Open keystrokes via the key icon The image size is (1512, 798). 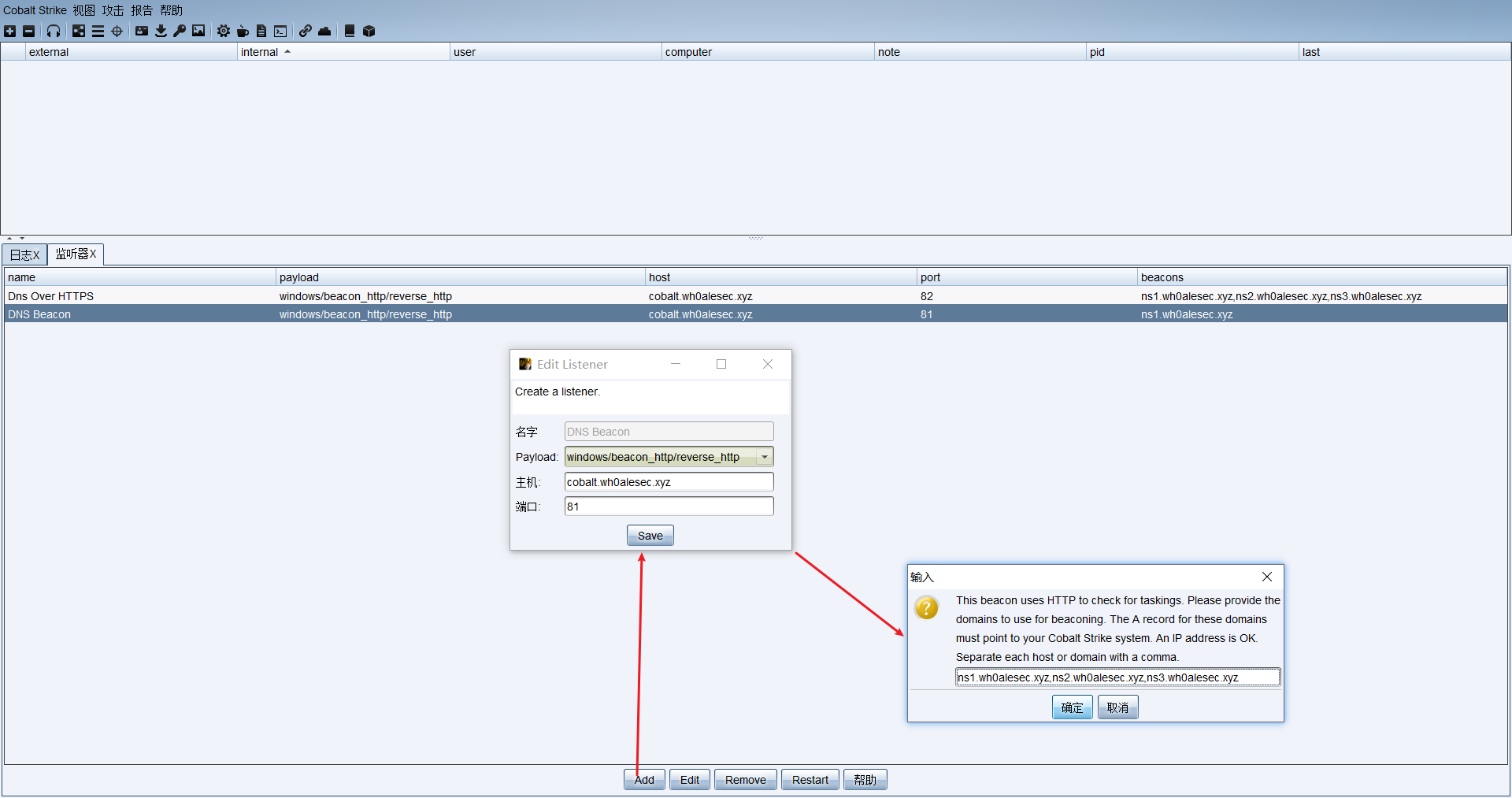180,31
